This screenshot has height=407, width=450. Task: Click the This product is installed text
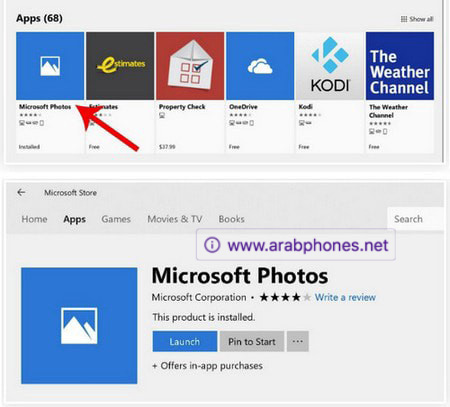tap(204, 317)
